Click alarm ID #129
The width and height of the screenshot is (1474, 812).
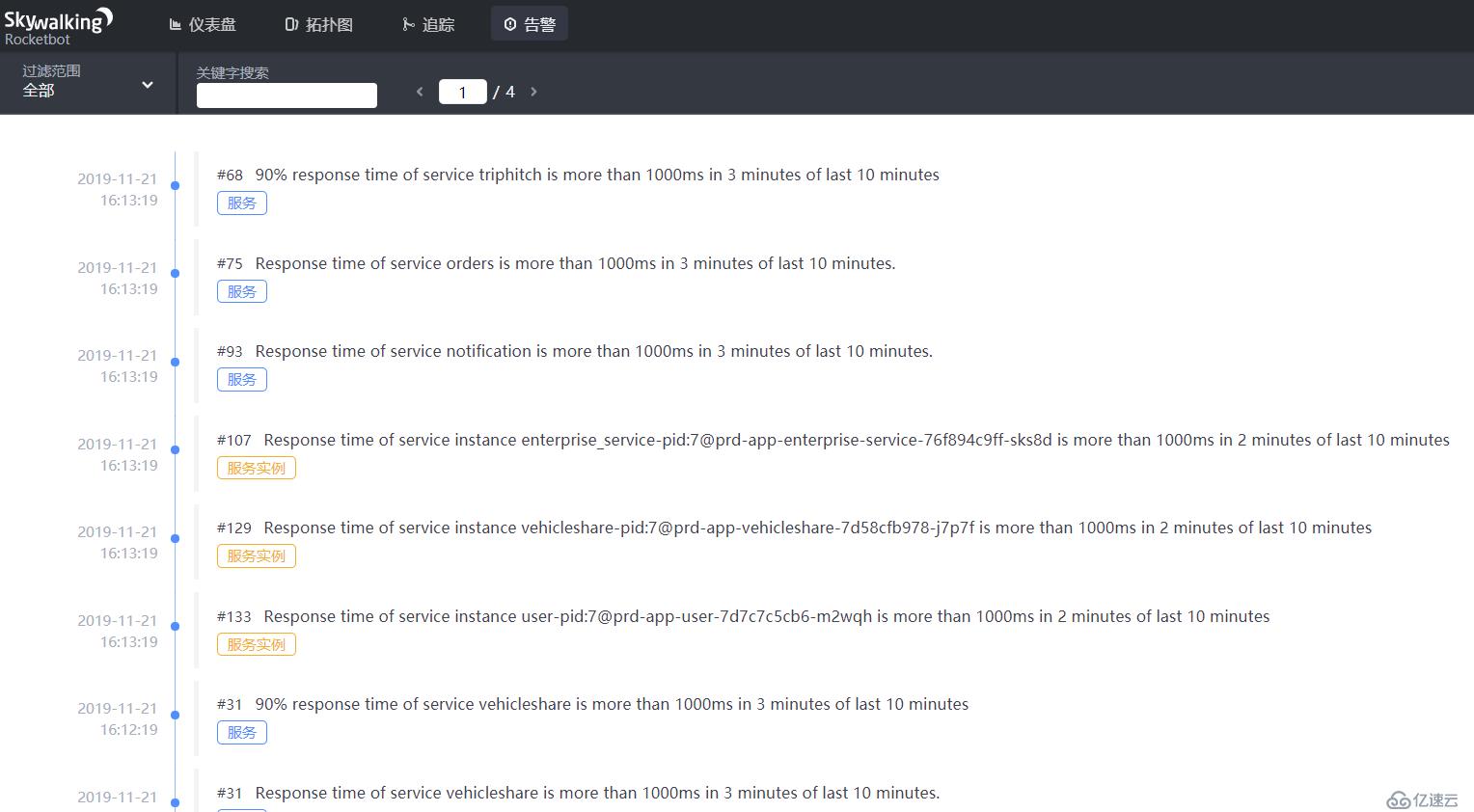(x=234, y=528)
